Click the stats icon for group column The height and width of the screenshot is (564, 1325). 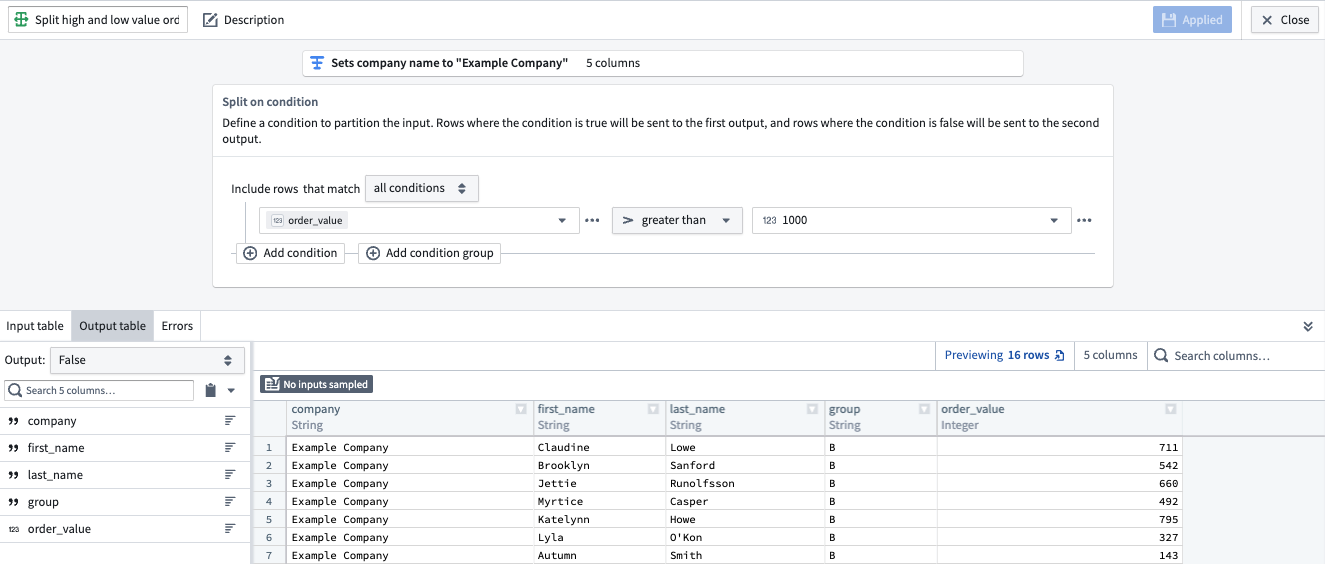pyautogui.click(x=230, y=502)
